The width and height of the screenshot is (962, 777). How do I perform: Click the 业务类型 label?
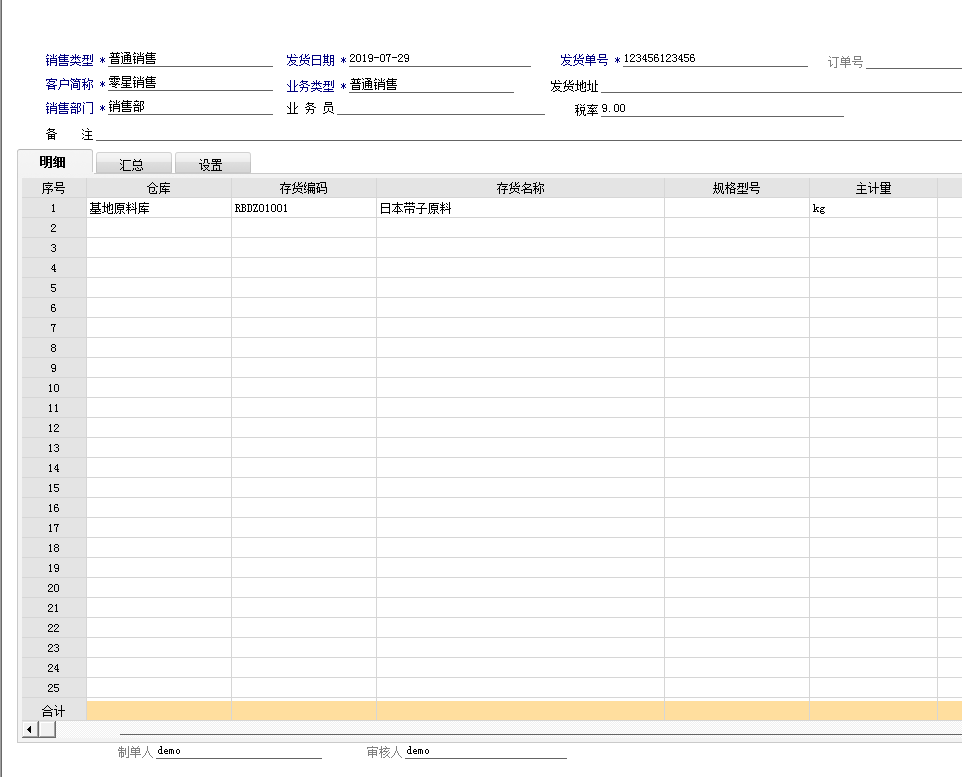point(310,86)
